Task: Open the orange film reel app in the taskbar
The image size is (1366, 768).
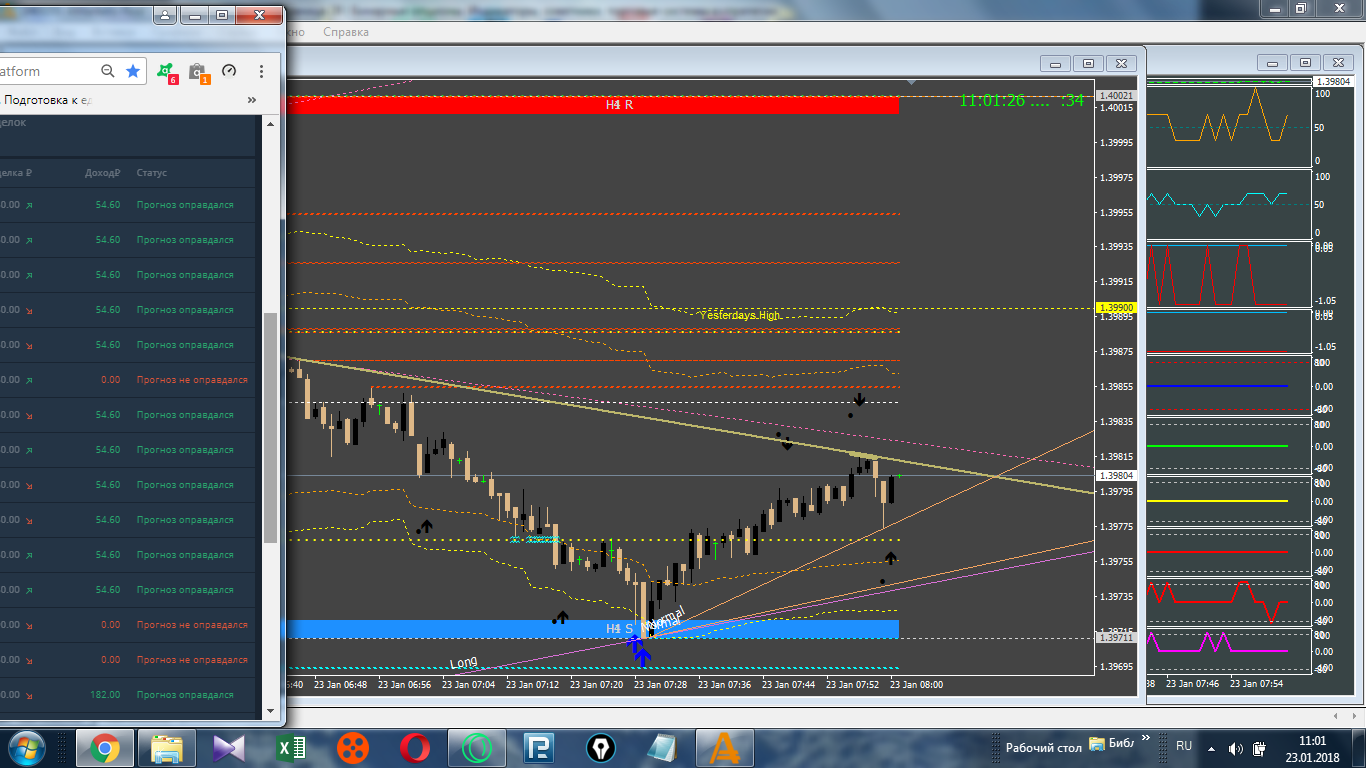Action: pyautogui.click(x=353, y=747)
